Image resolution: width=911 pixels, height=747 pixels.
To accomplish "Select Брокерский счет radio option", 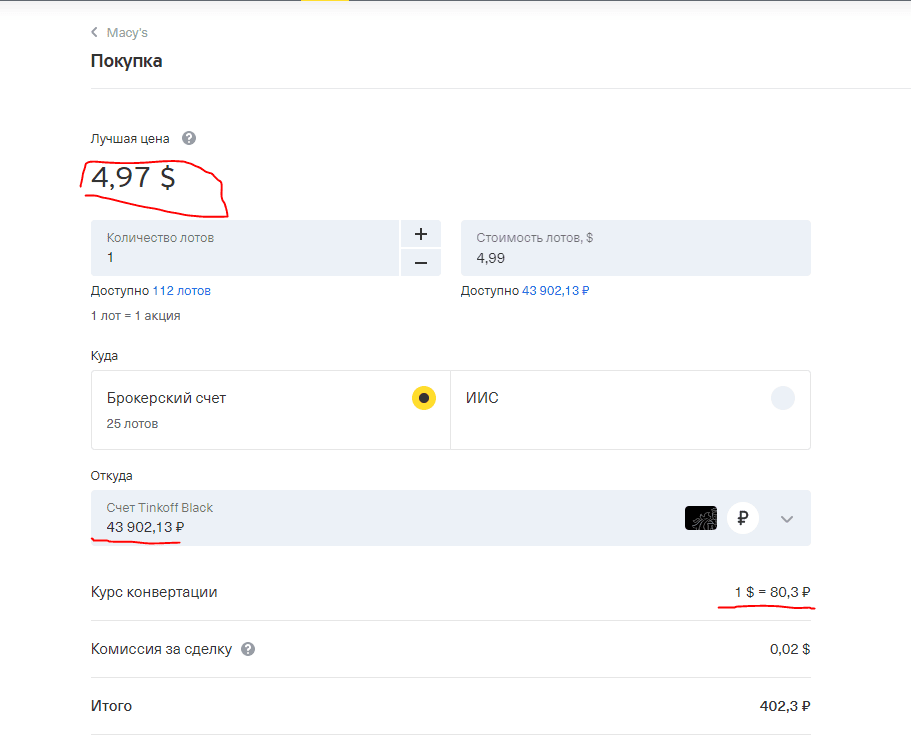I will 424,398.
